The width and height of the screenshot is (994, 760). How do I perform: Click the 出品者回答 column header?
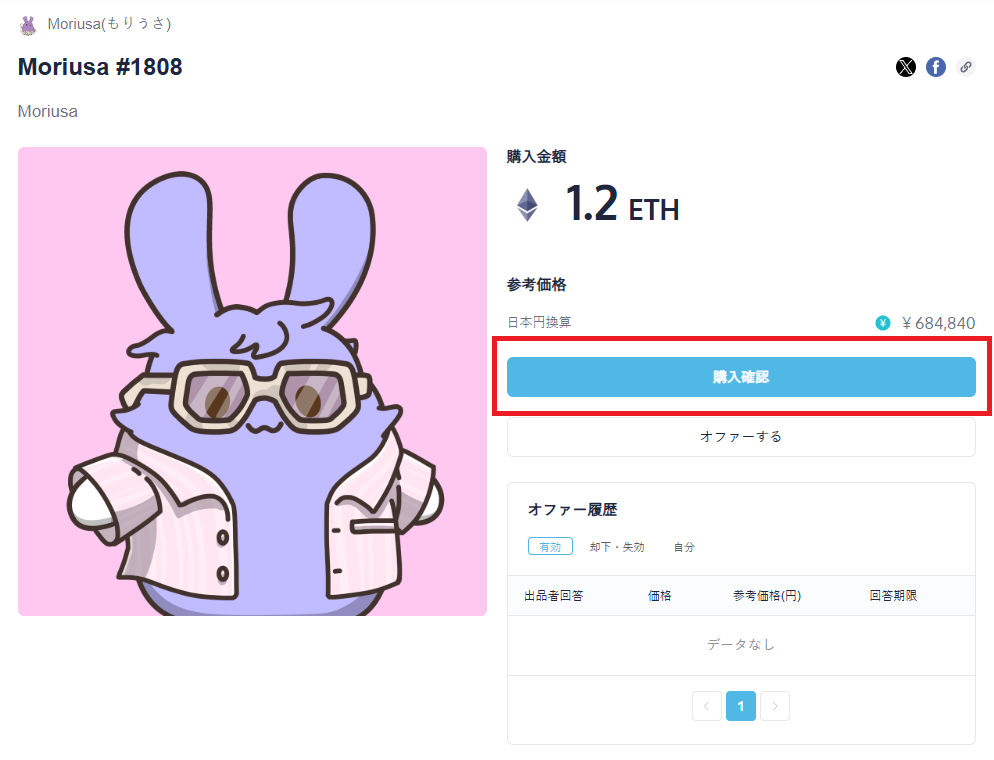point(554,596)
